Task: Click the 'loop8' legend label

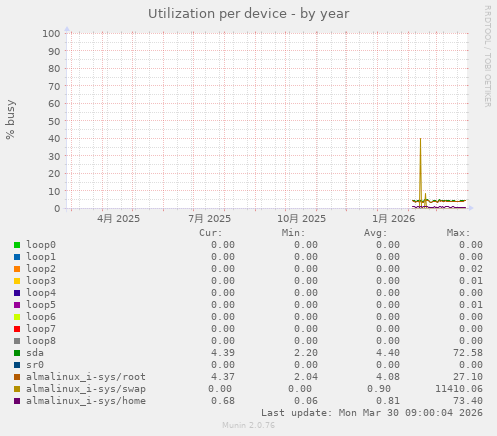Action: 41,341
